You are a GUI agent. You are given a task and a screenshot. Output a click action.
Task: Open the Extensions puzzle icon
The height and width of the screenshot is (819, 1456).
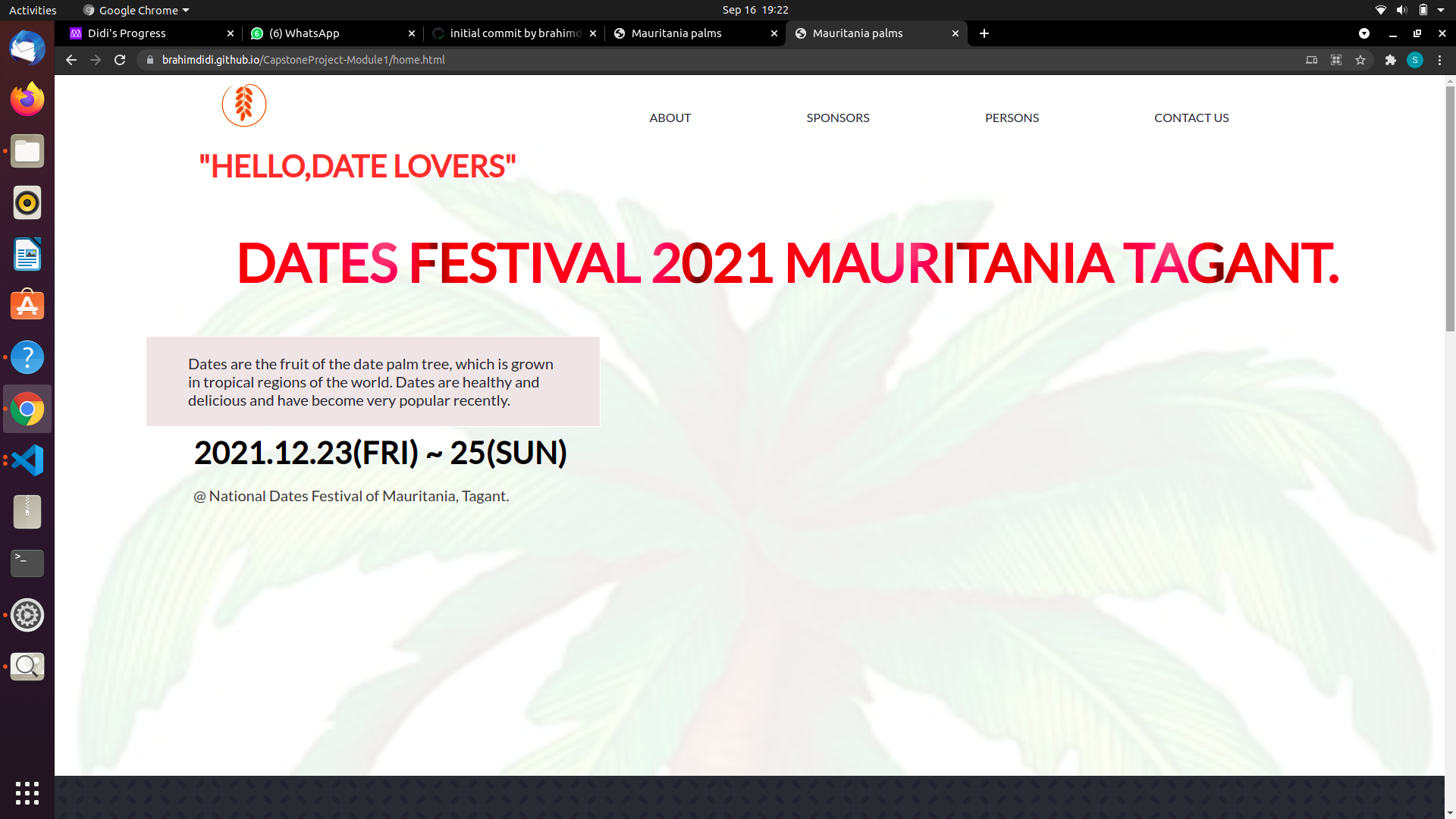(1390, 60)
